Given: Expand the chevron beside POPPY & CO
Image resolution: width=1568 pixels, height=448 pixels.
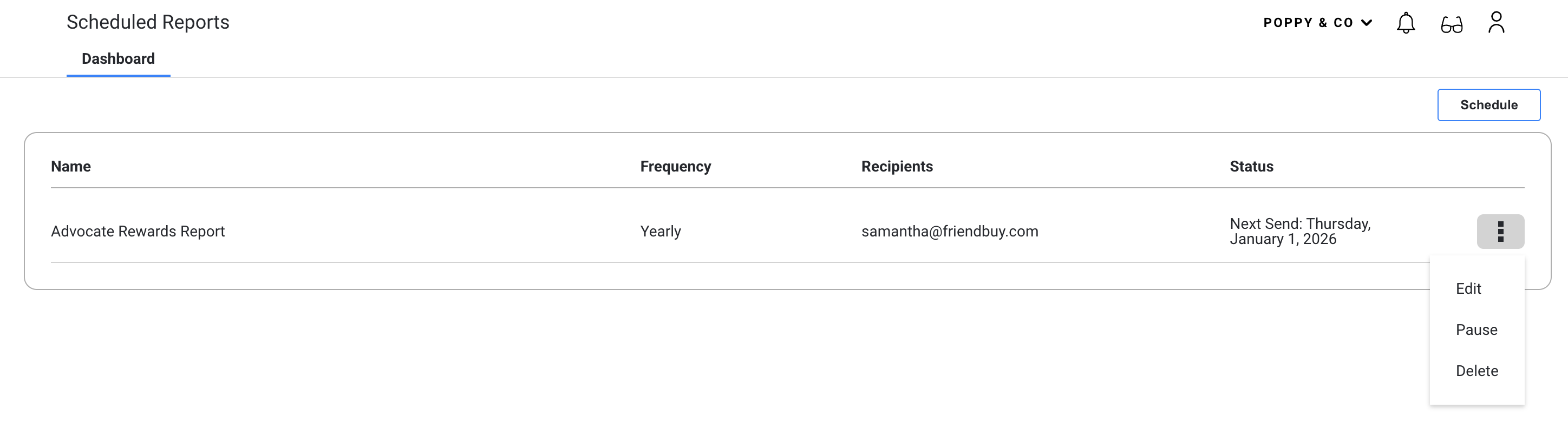Looking at the screenshot, I should [x=1367, y=23].
